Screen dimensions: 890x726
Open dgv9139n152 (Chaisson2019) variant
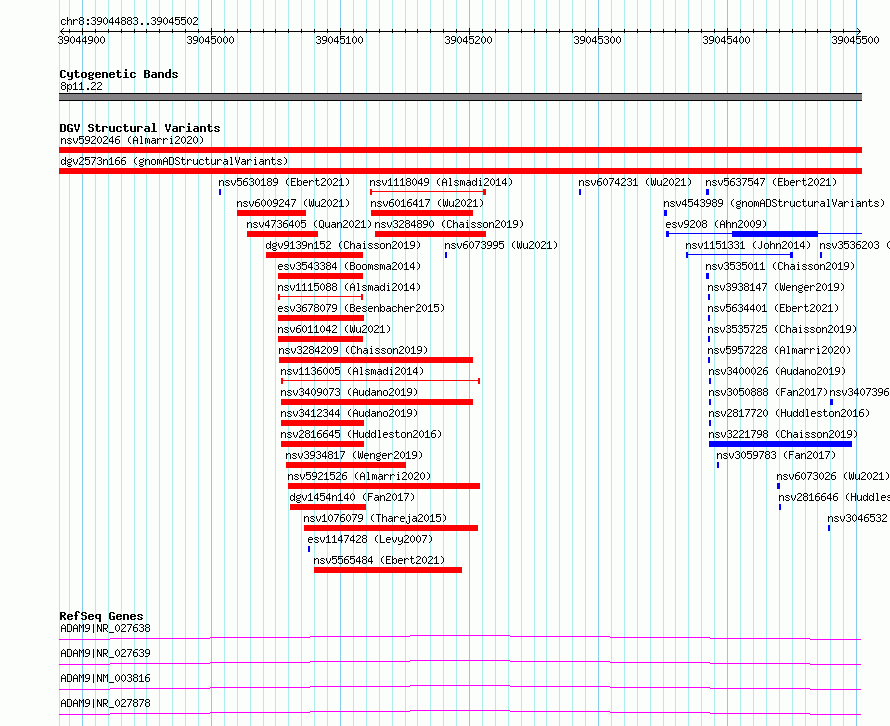(x=343, y=245)
